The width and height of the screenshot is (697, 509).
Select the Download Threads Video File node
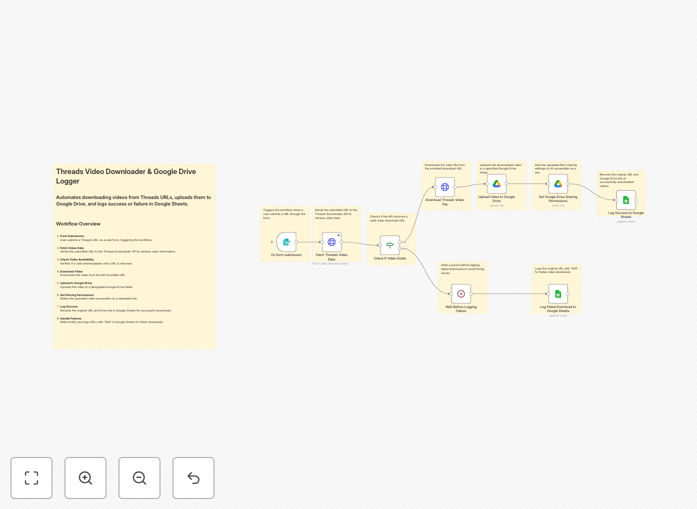click(x=445, y=187)
